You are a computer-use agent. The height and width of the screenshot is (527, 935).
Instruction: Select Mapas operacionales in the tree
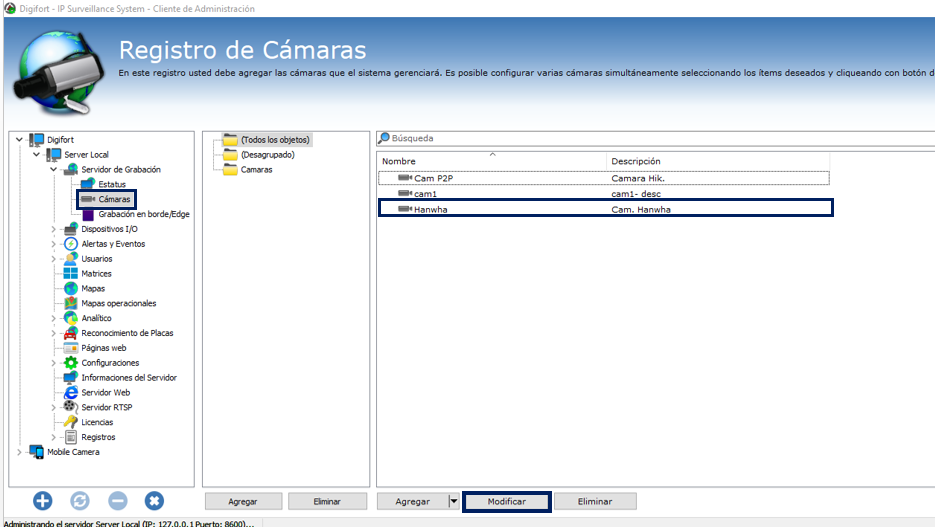119,303
